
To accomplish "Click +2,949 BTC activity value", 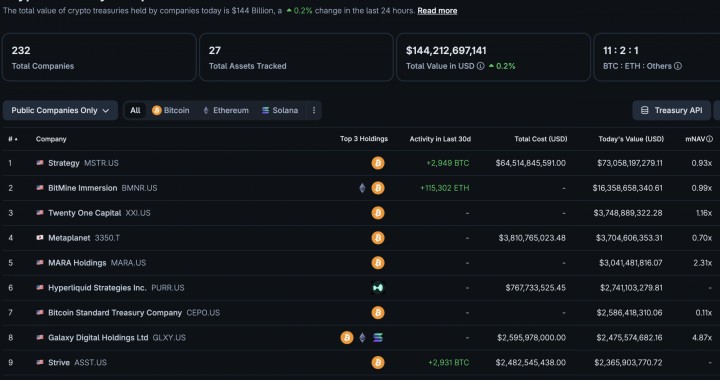I will point(447,163).
